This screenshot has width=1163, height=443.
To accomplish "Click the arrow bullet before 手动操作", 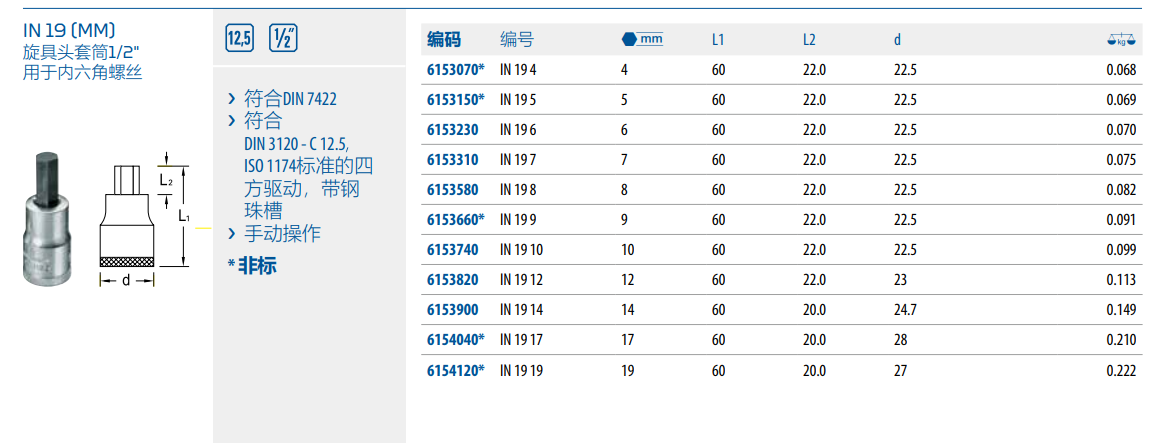I will [x=232, y=234].
